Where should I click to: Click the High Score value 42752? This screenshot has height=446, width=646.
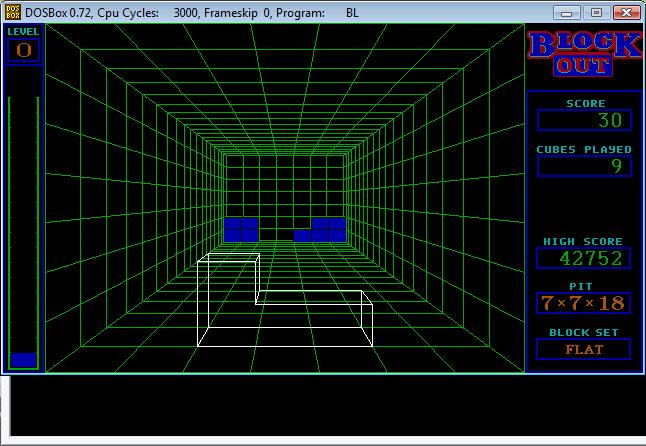point(584,258)
